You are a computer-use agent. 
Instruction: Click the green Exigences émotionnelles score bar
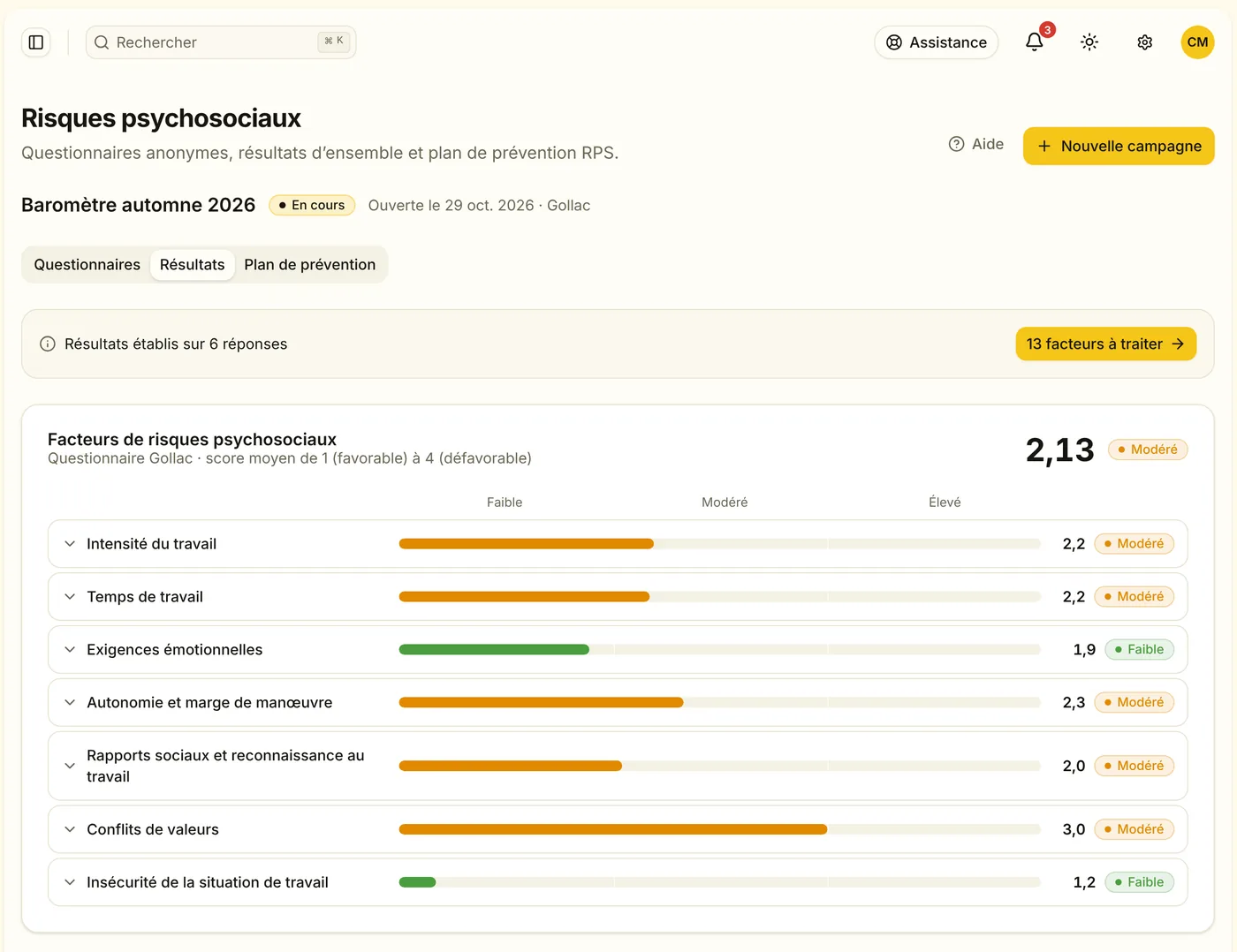(x=494, y=650)
